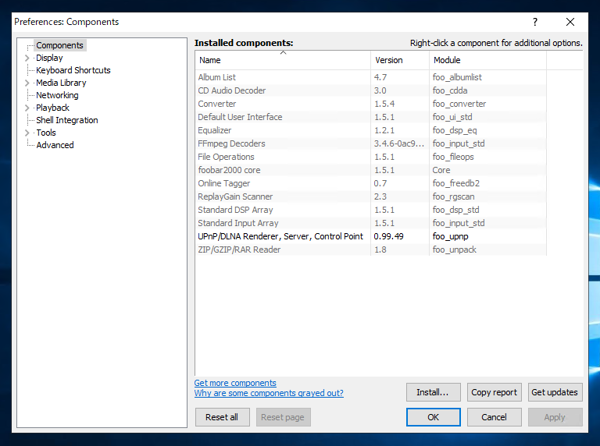Sort components by the Name column header
The width and height of the screenshot is (600, 446).
click(x=281, y=60)
